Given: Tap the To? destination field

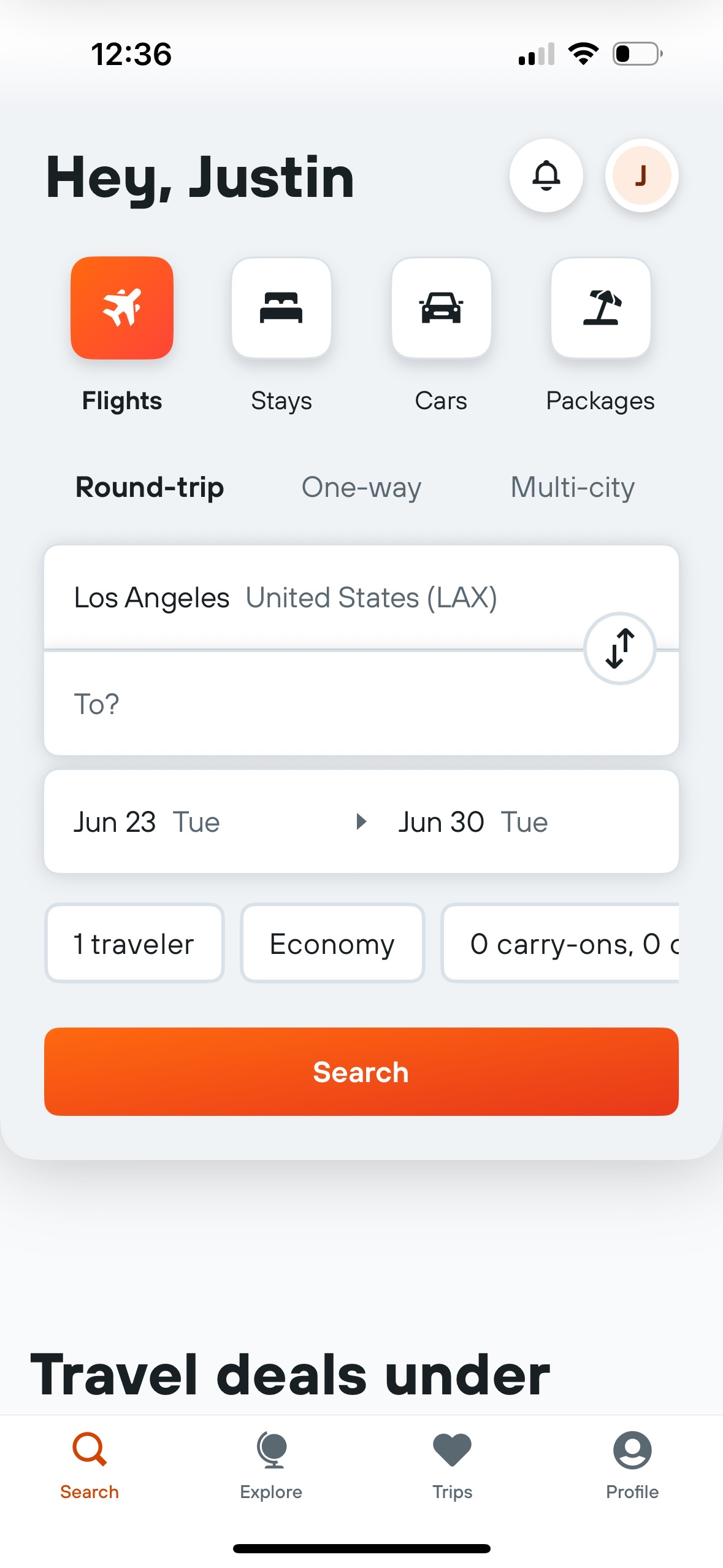Looking at the screenshot, I should tap(361, 704).
